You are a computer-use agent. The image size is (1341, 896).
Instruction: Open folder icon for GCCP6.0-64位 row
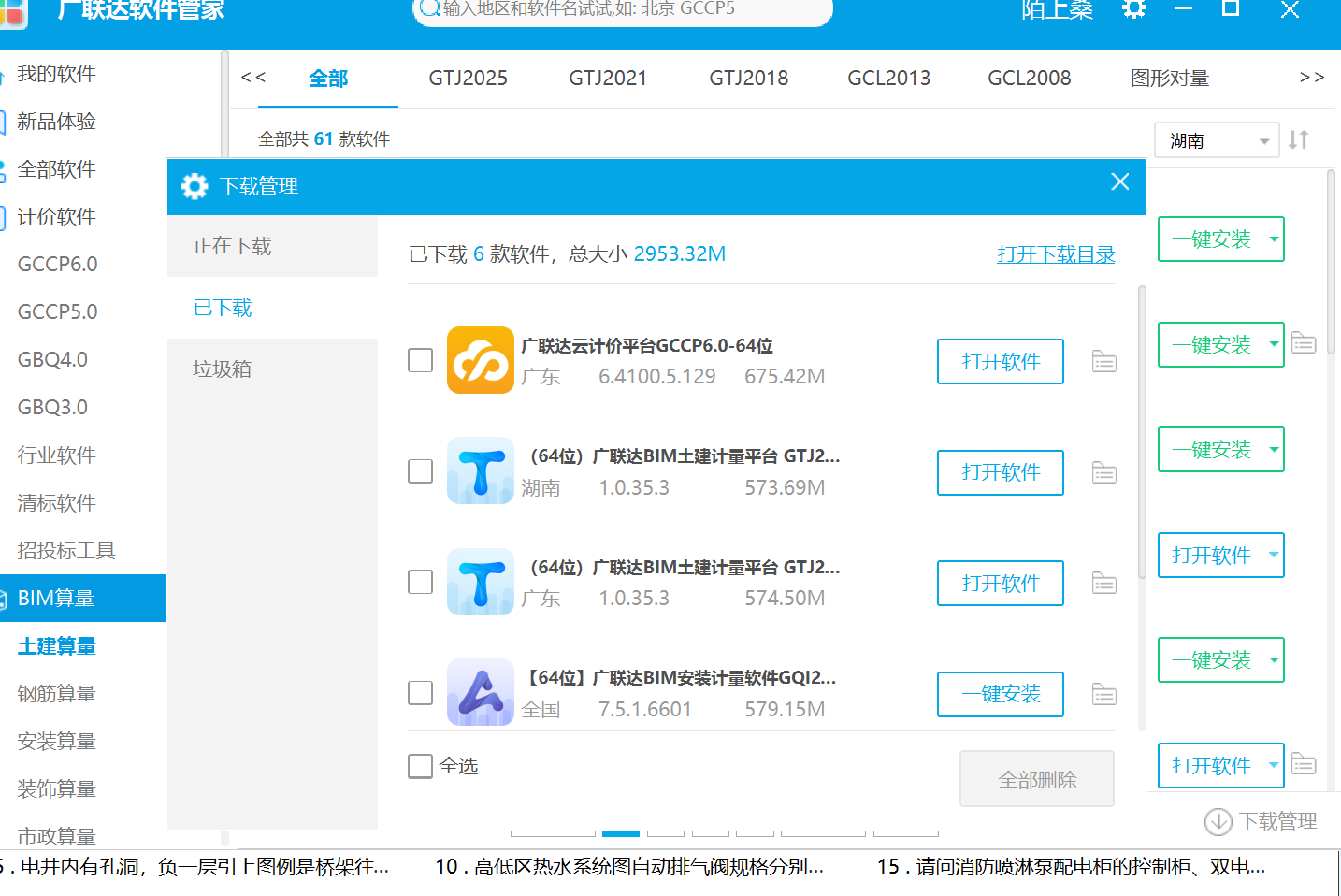coord(1104,361)
